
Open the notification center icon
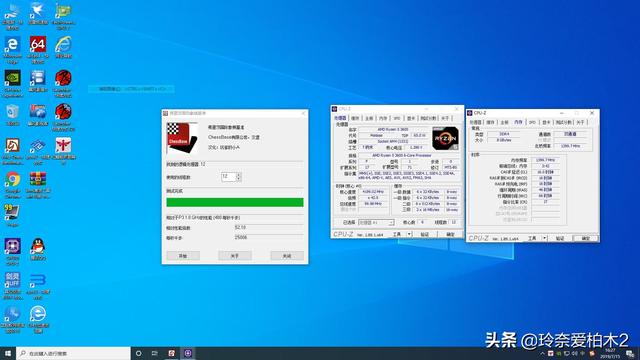coord(630,353)
